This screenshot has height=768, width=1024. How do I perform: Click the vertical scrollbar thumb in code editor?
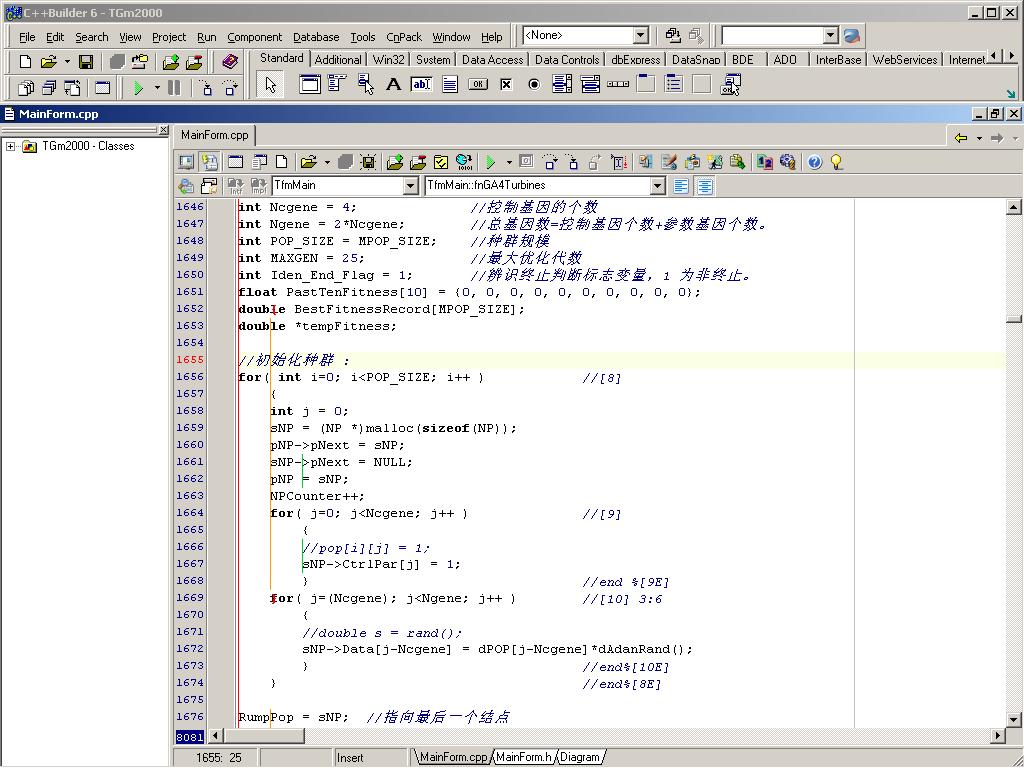tap(1014, 319)
